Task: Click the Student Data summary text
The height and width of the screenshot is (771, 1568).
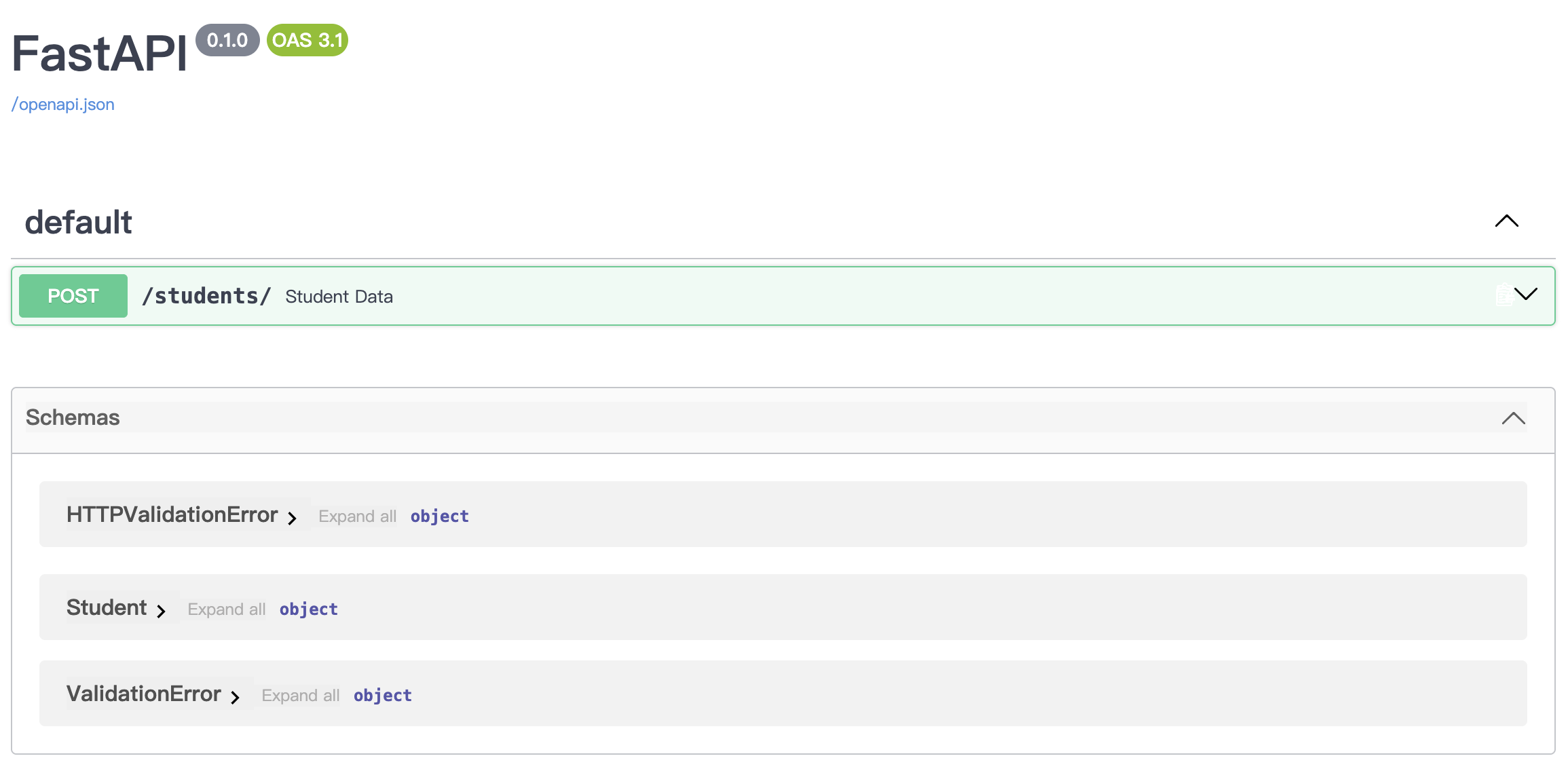Action: [x=339, y=297]
